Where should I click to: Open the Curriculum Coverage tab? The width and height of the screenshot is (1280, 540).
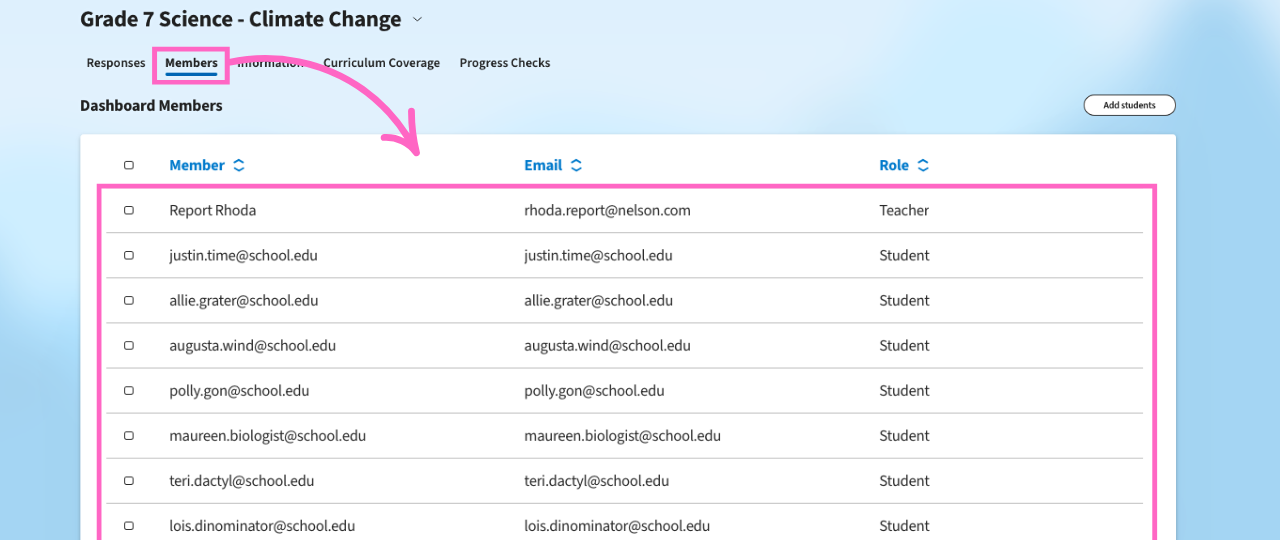(381, 63)
